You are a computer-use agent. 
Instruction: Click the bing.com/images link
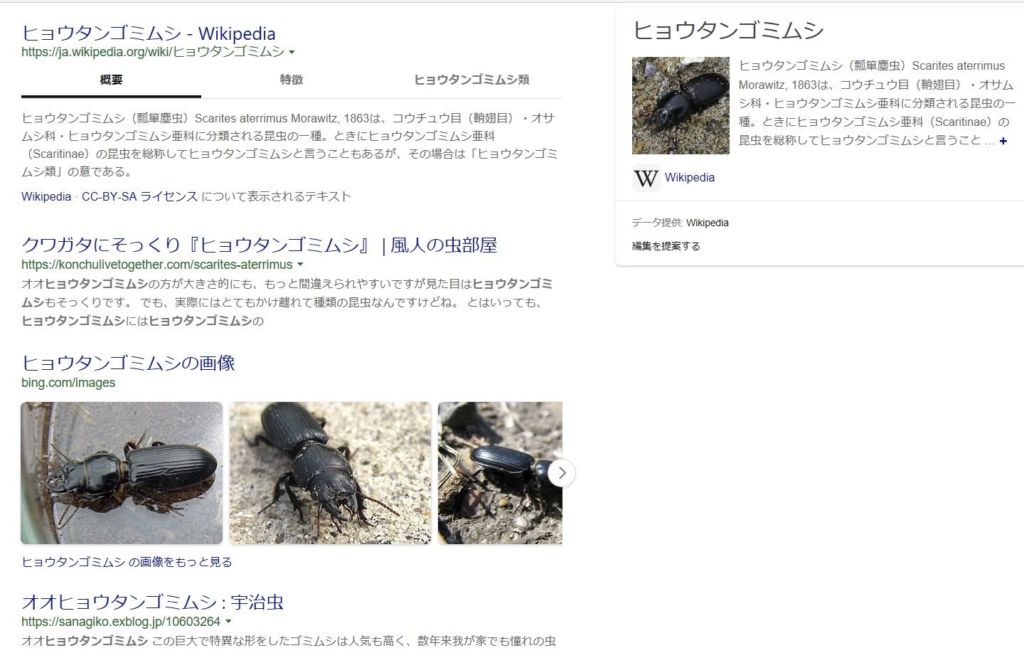tap(68, 383)
